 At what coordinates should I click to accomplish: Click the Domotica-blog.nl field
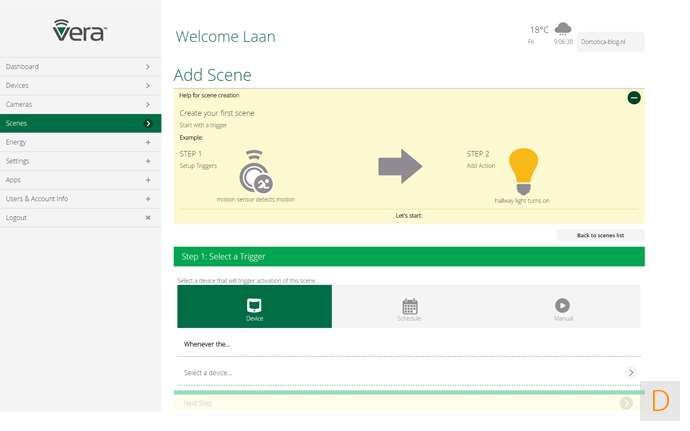click(x=610, y=42)
